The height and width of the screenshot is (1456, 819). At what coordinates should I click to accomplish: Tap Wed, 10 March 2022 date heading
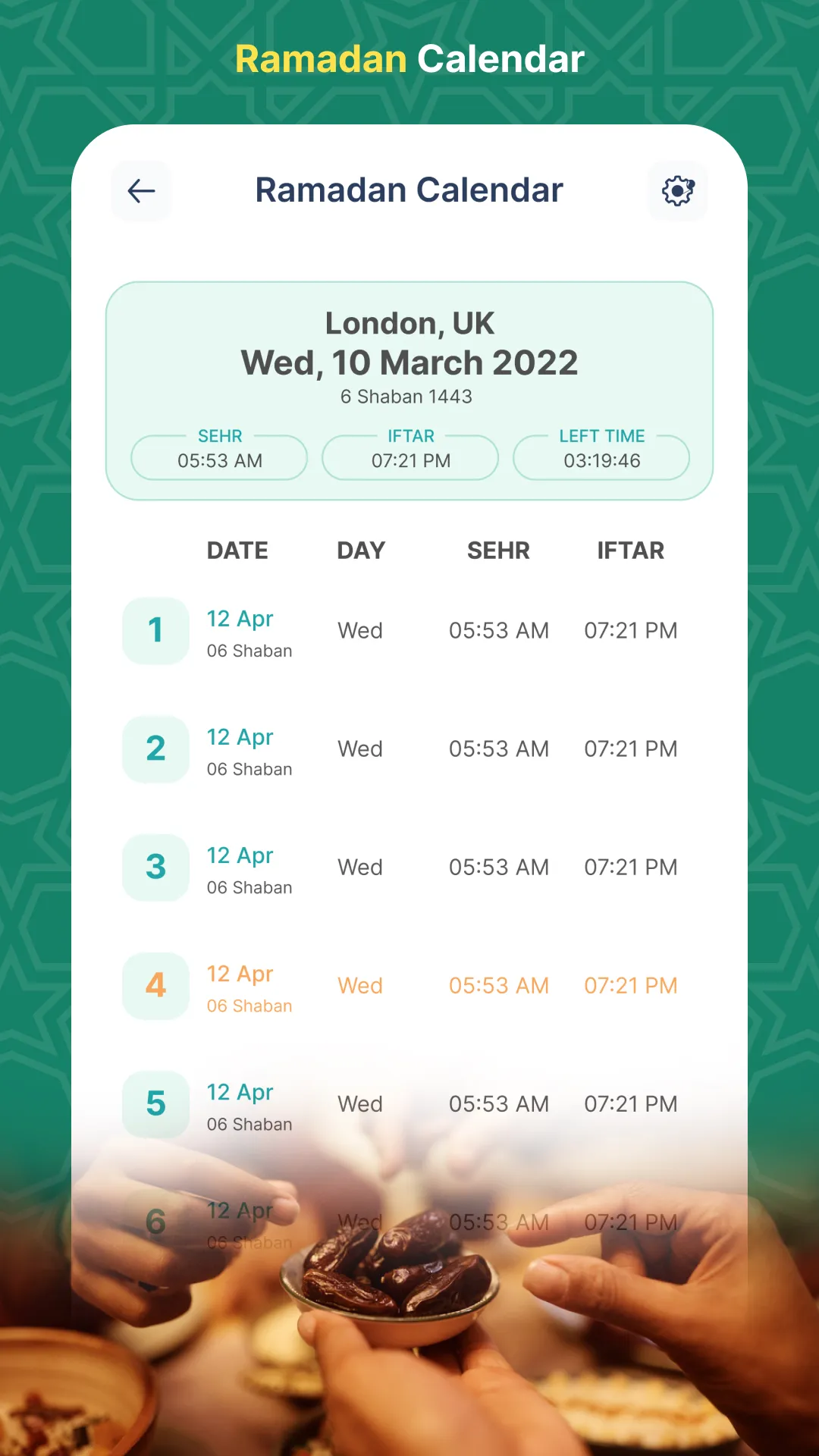409,363
